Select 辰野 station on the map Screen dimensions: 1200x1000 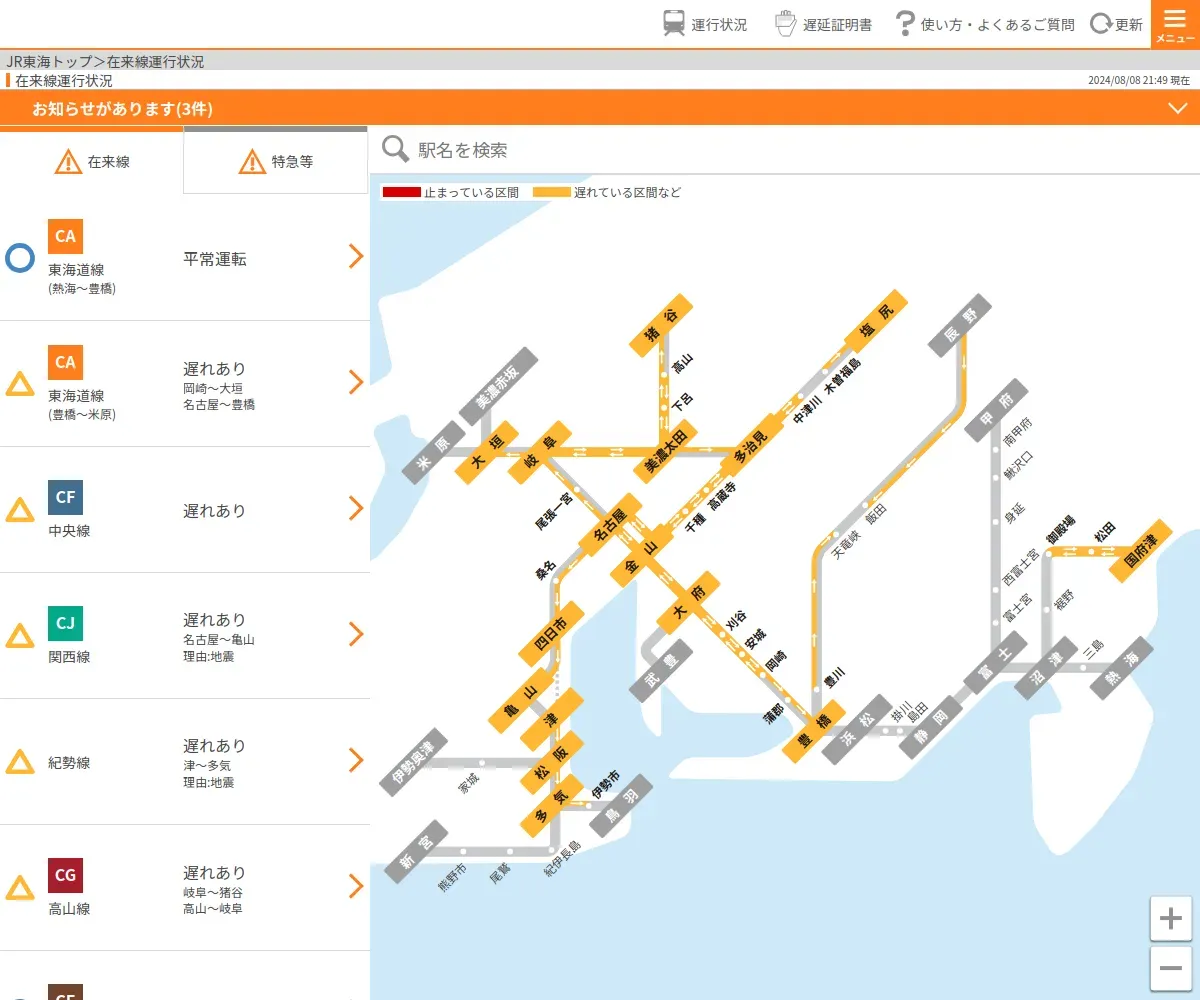[960, 325]
